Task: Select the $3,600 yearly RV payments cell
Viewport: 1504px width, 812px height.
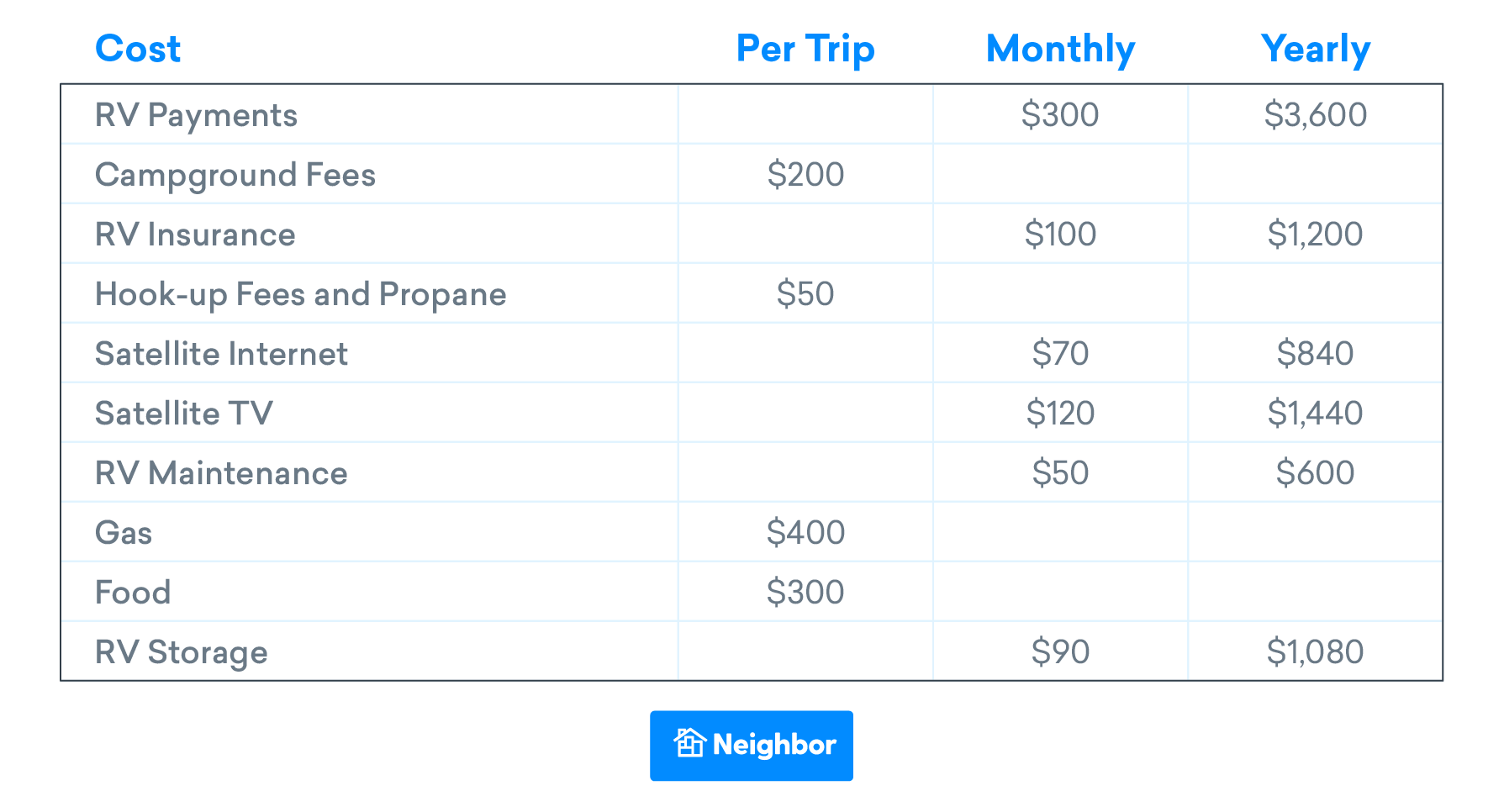Action: (x=1315, y=115)
